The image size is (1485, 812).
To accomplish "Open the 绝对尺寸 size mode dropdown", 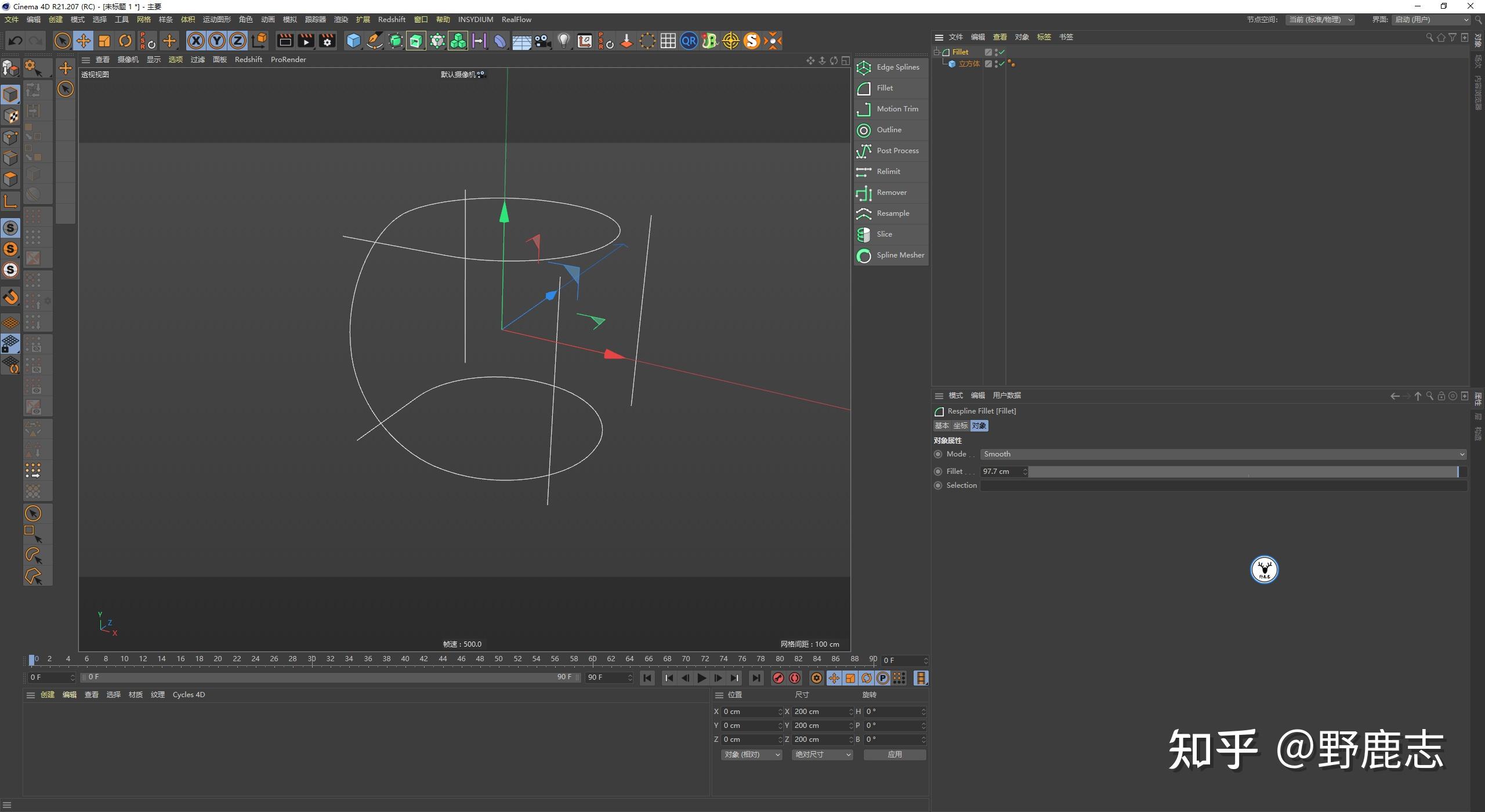I will pos(822,755).
